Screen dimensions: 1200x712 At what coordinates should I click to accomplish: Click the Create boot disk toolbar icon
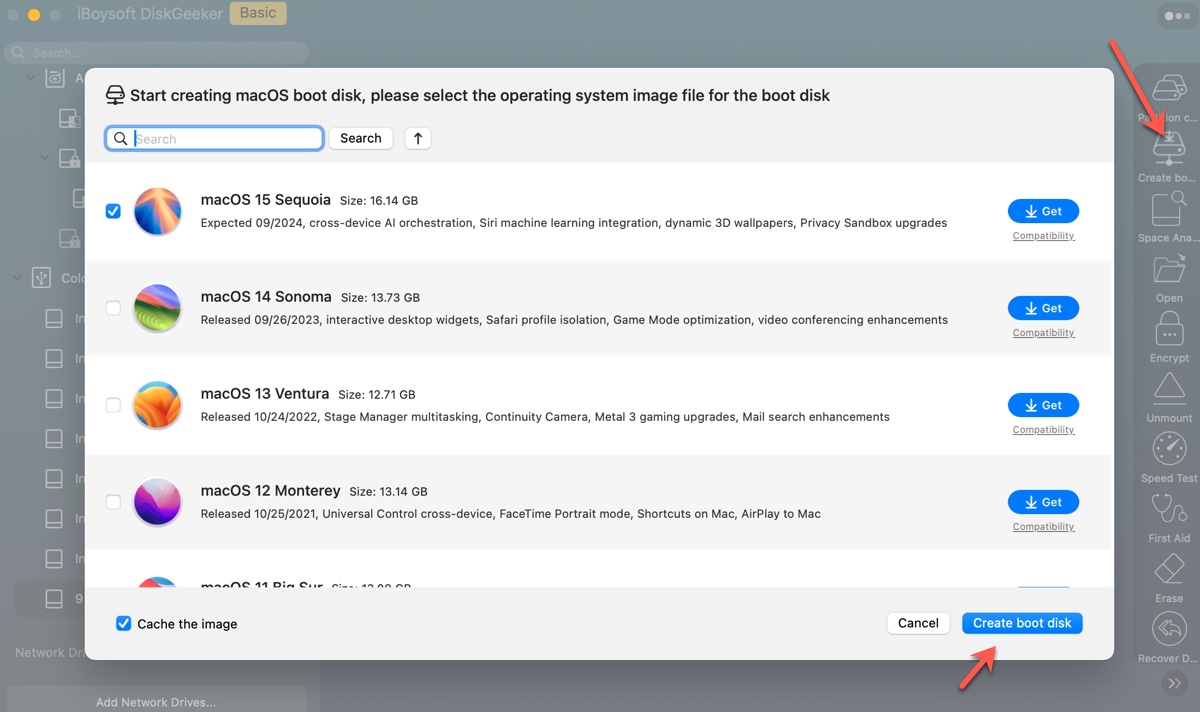[x=1168, y=152]
